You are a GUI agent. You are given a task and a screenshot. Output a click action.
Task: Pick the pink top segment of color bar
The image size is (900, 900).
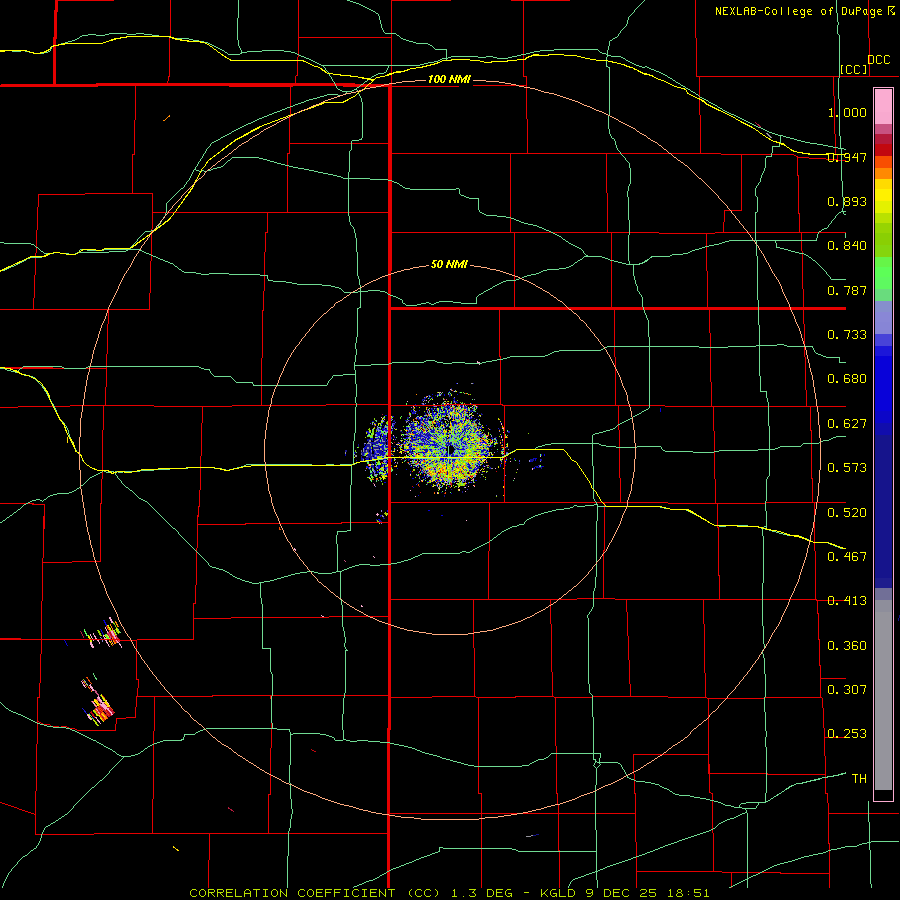[883, 107]
